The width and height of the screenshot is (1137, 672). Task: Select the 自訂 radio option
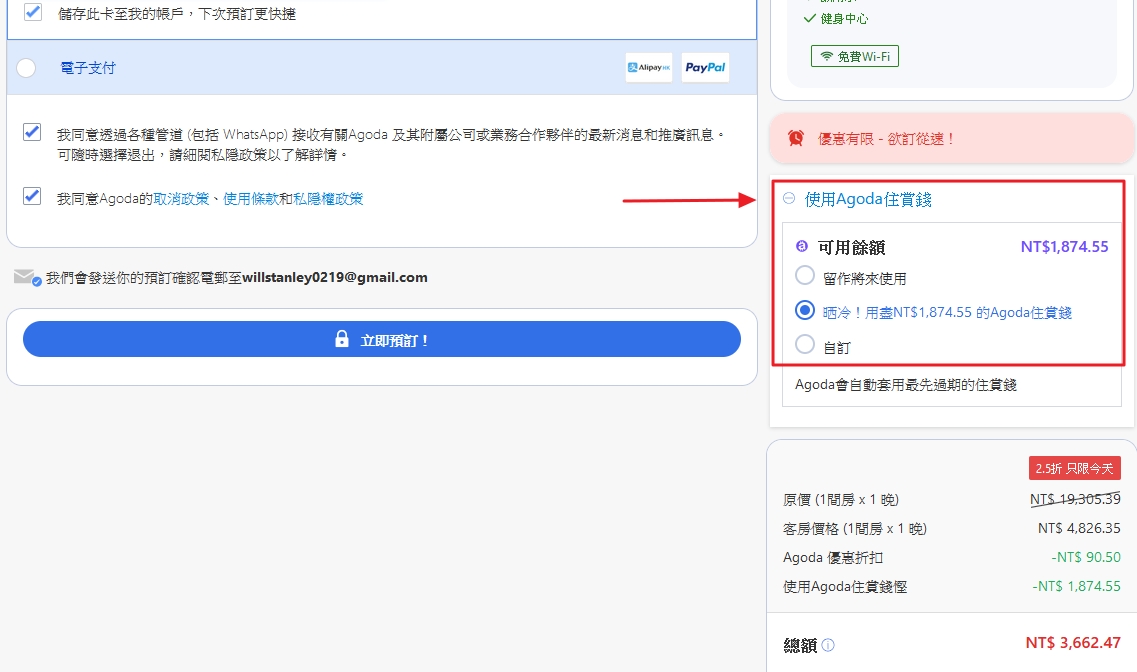805,344
